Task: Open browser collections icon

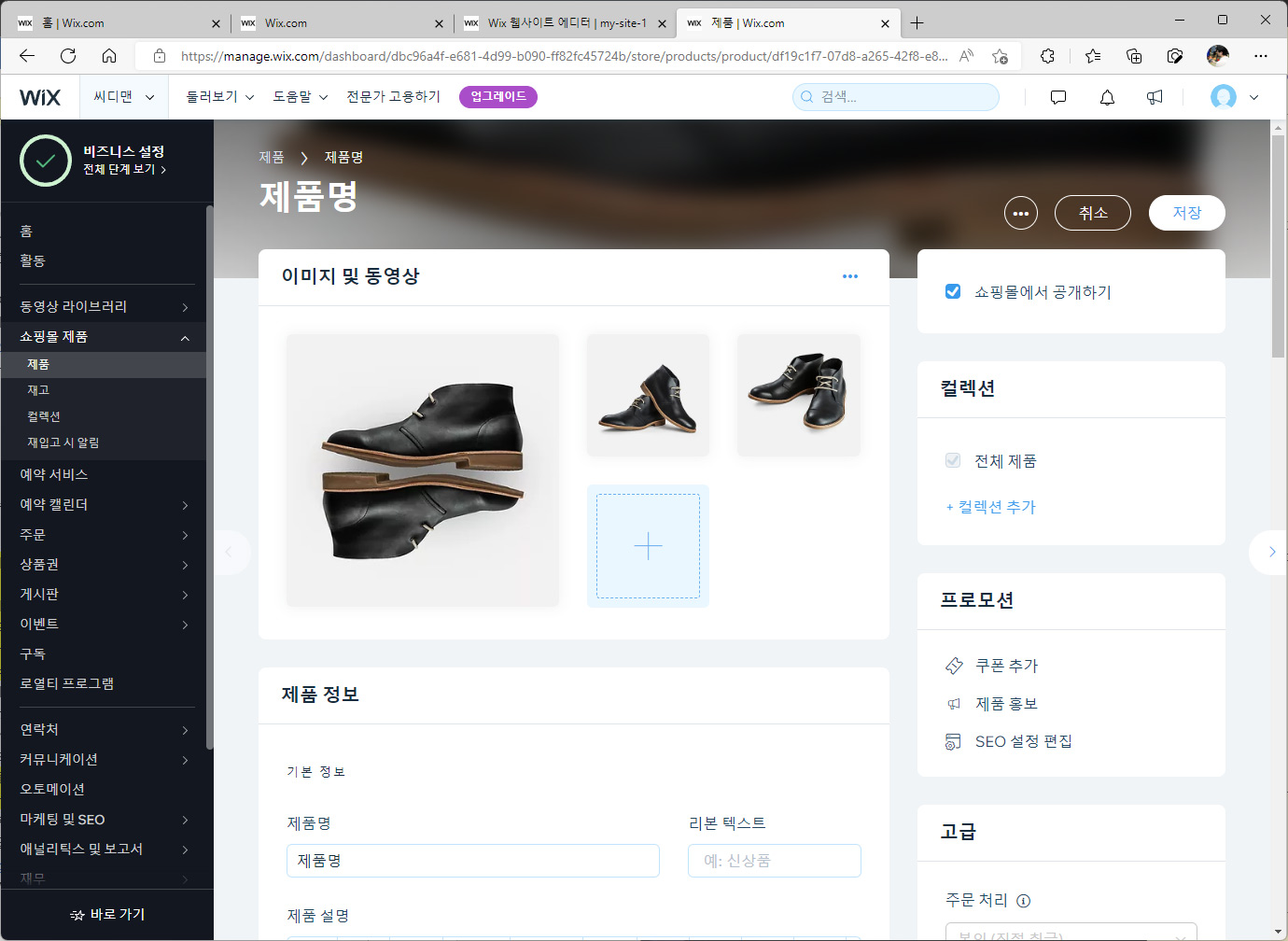Action: point(1134,56)
